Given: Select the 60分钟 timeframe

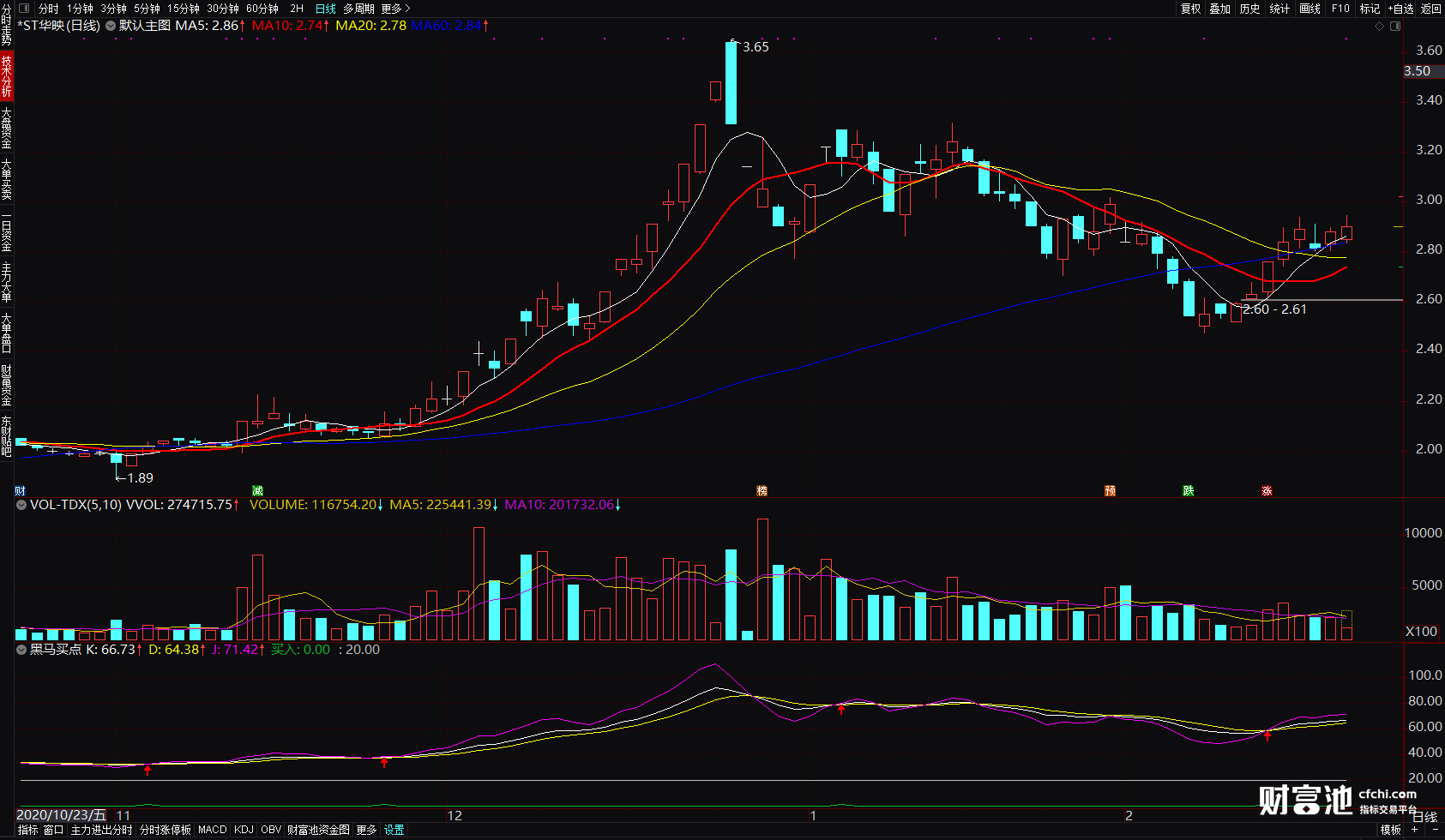Looking at the screenshot, I should tap(262, 9).
